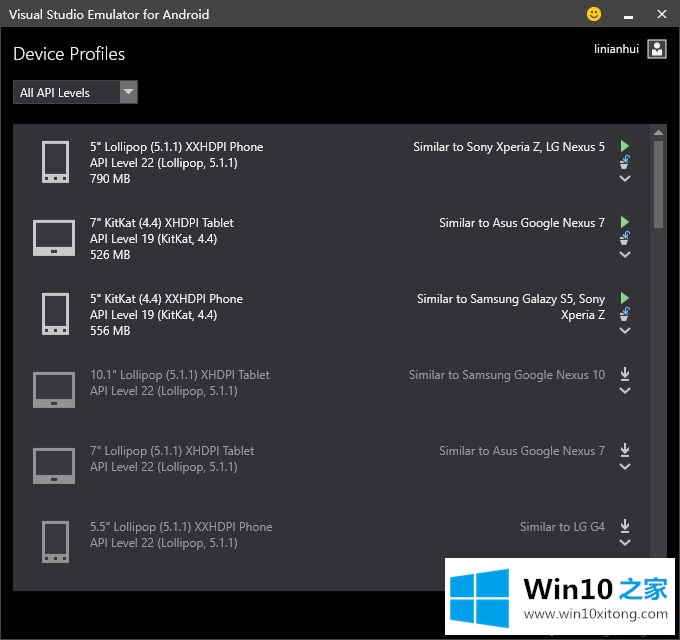Select the 5" KitKat (4.4) XXHDPI Phone title
The image size is (680, 640).
[x=167, y=299]
